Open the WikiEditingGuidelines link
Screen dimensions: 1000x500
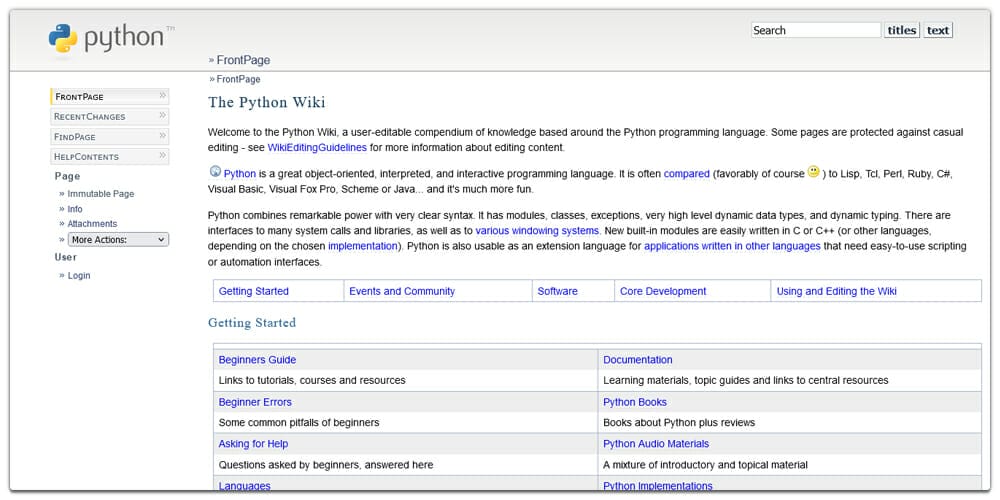[317, 147]
